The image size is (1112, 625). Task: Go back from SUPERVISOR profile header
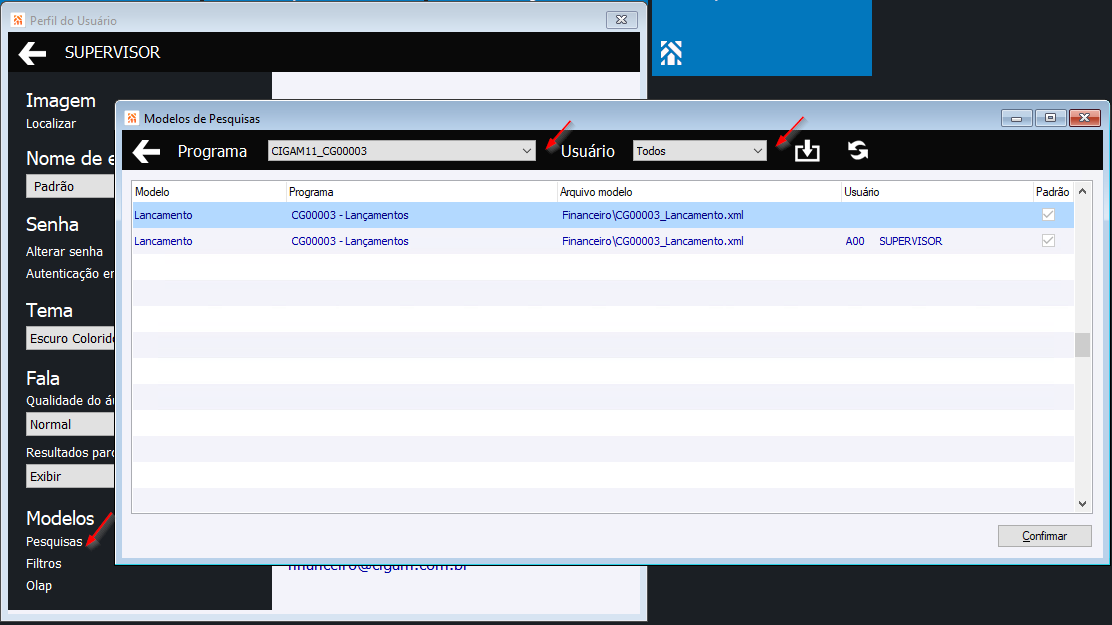(x=32, y=53)
